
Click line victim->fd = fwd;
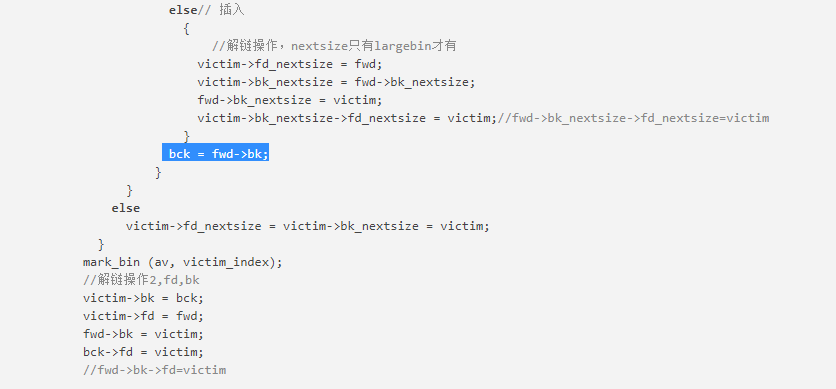tap(143, 316)
